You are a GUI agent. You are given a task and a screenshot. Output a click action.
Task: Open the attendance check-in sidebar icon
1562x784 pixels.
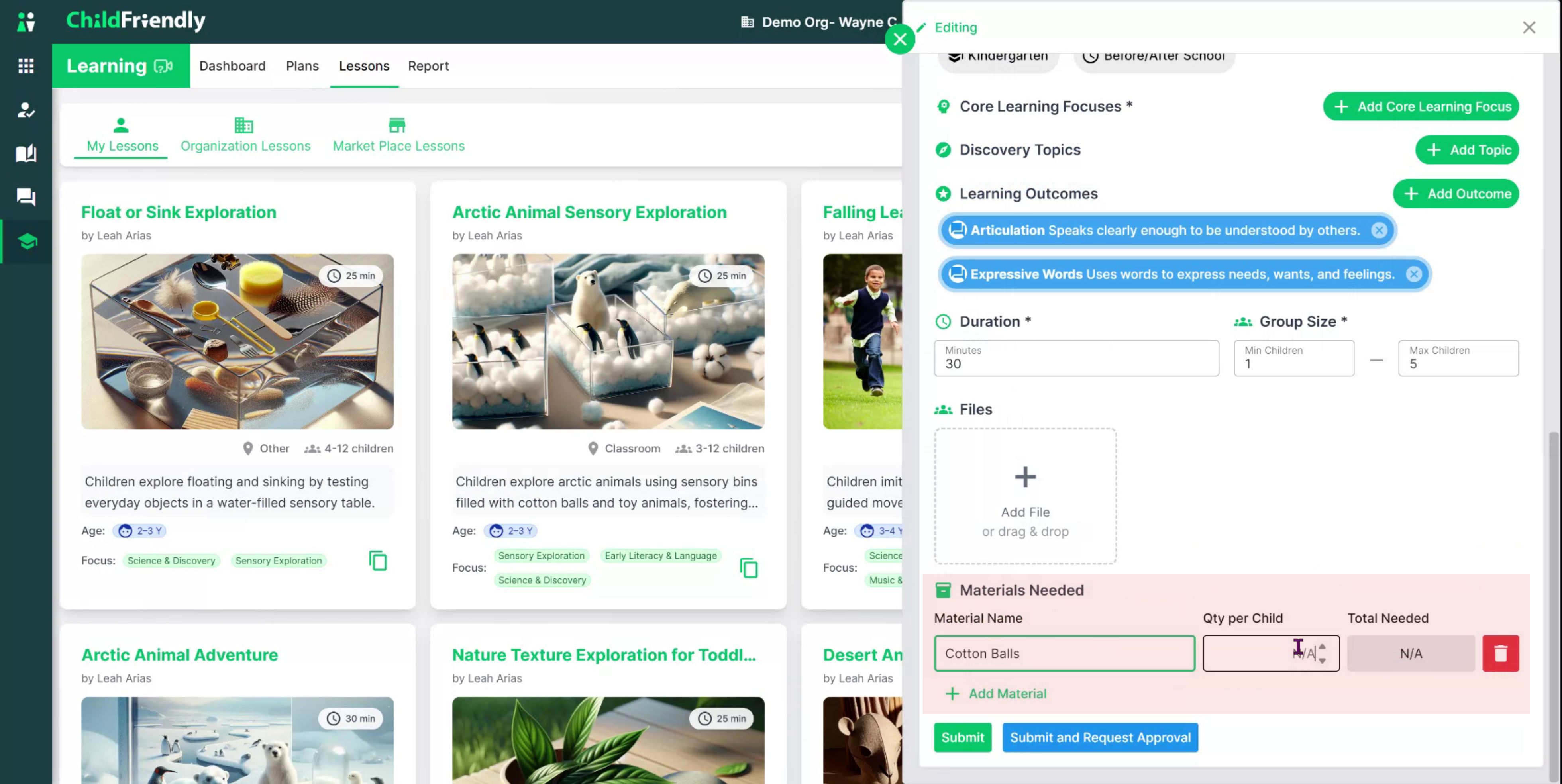click(x=26, y=110)
